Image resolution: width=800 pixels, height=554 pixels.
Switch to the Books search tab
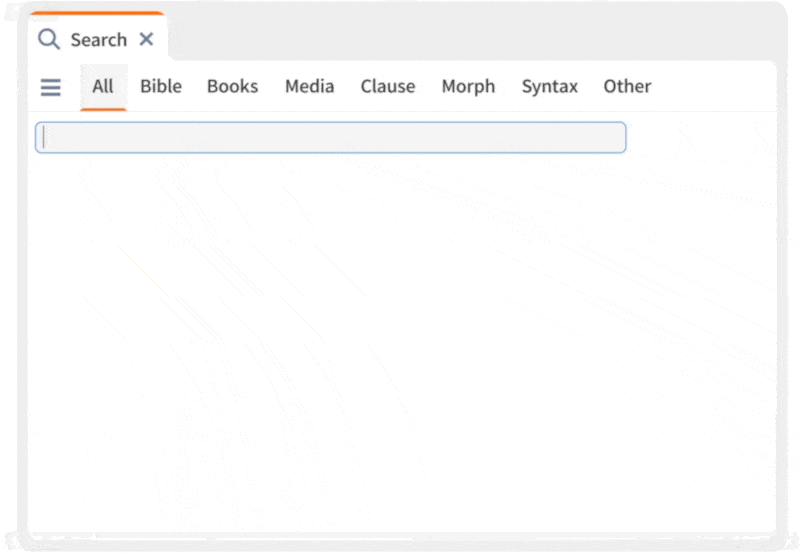[x=232, y=87]
